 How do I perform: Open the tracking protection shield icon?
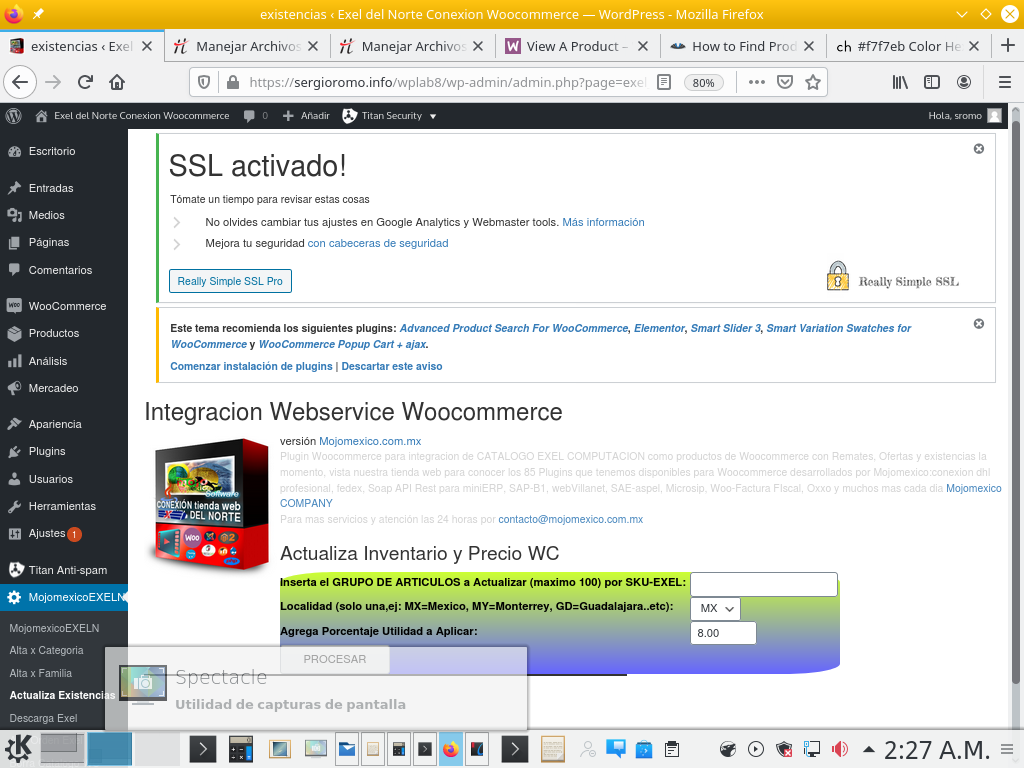point(204,82)
